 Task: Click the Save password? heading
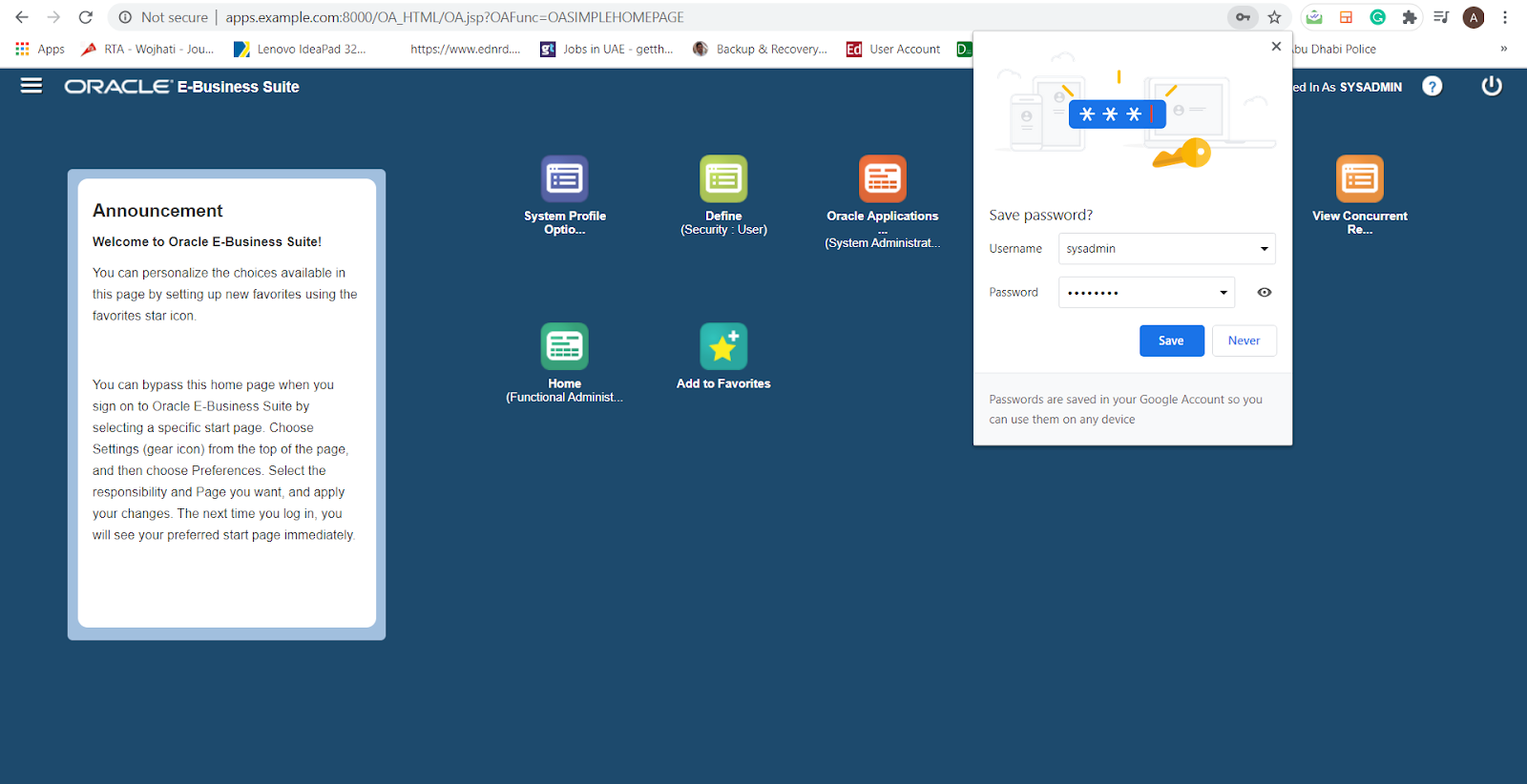point(1041,215)
